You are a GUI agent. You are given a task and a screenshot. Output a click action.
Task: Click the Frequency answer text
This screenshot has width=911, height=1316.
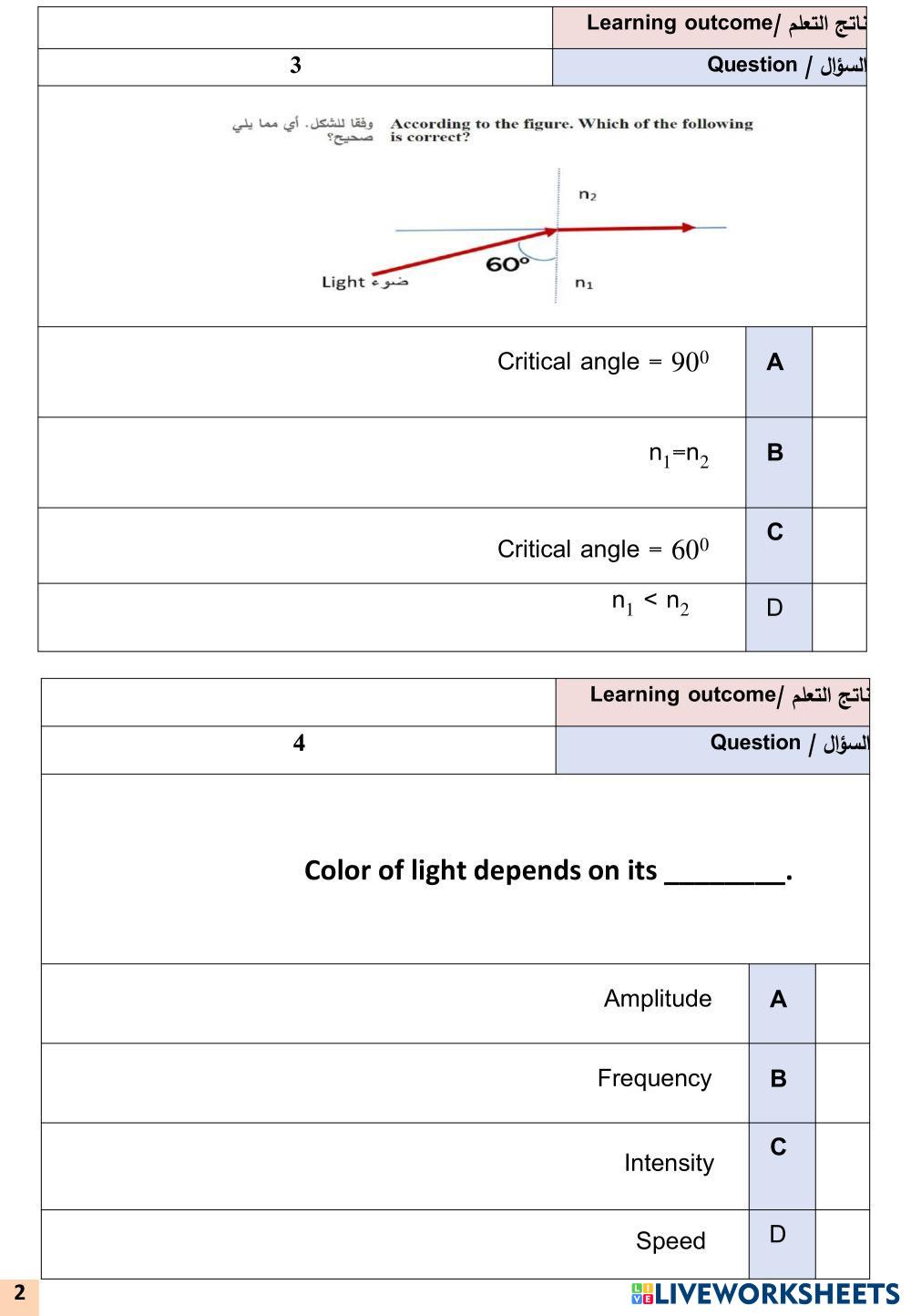[654, 1078]
